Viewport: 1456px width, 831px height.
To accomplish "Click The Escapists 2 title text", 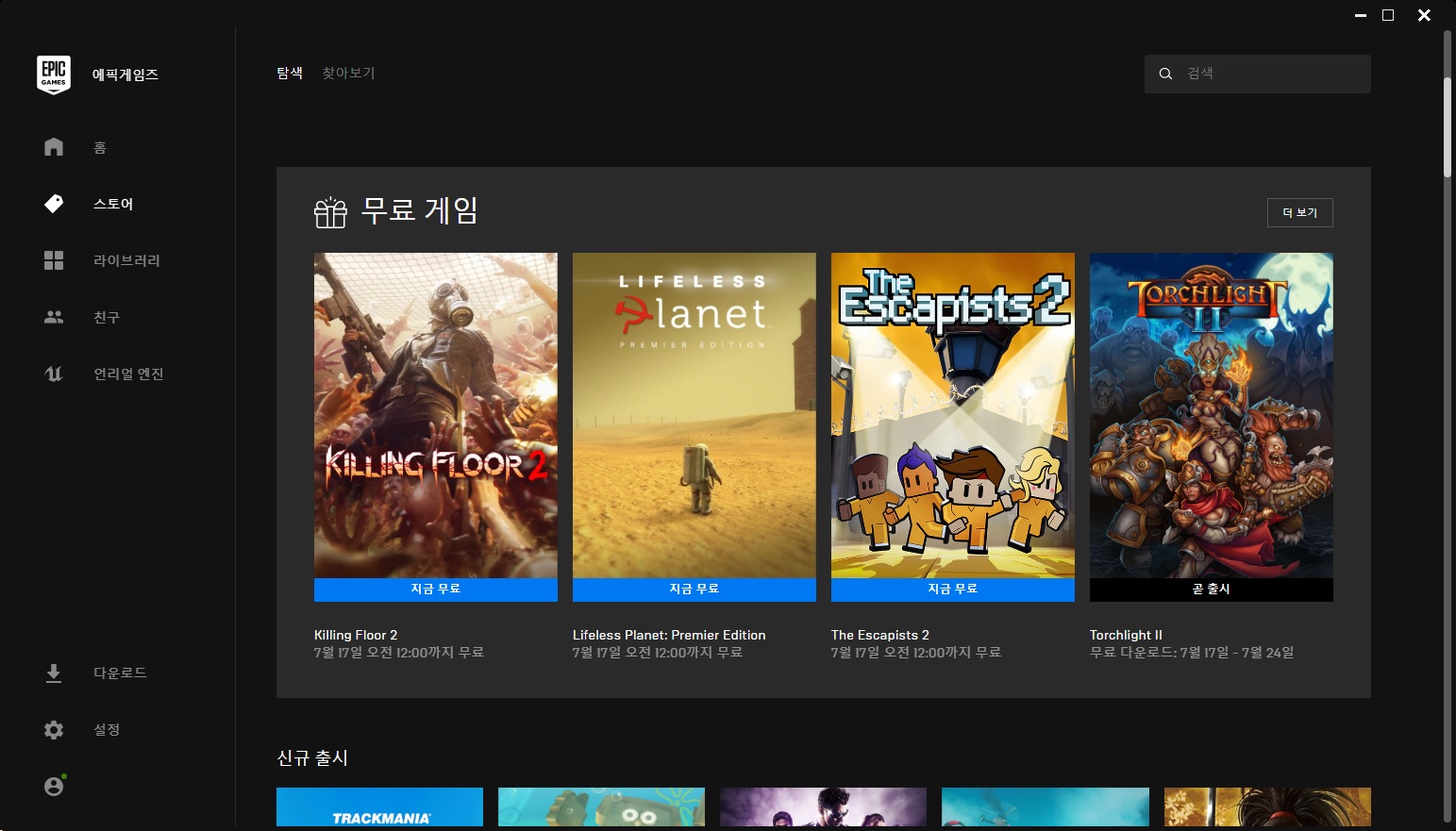I will click(x=880, y=635).
